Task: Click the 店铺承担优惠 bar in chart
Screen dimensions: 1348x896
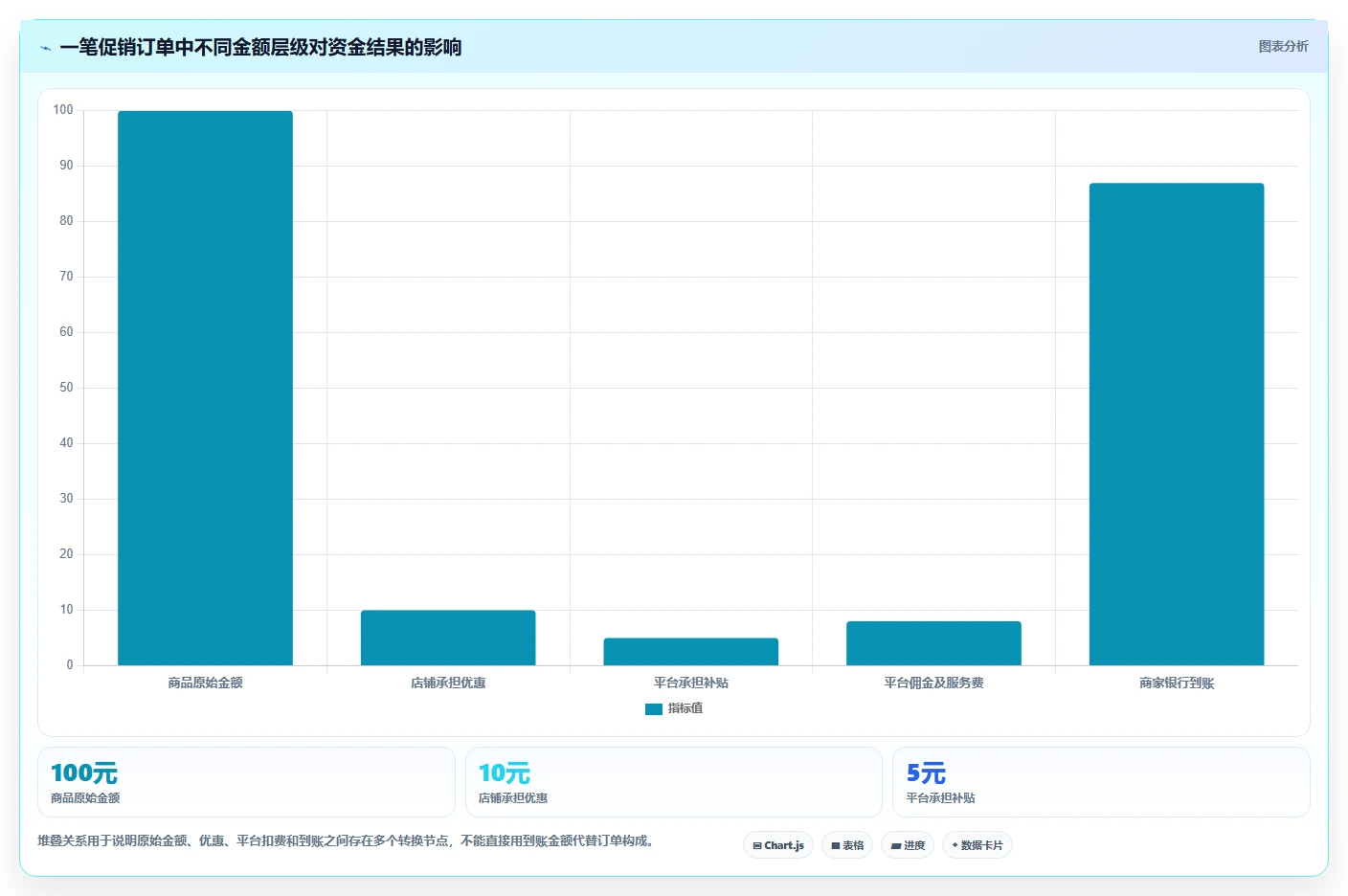Action: click(x=448, y=638)
